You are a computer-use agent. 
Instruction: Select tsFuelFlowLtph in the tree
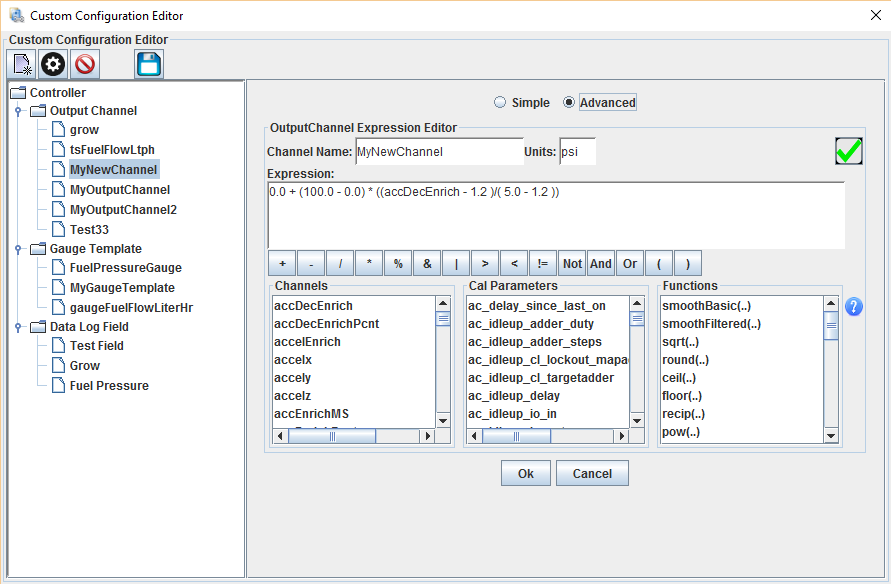[111, 150]
